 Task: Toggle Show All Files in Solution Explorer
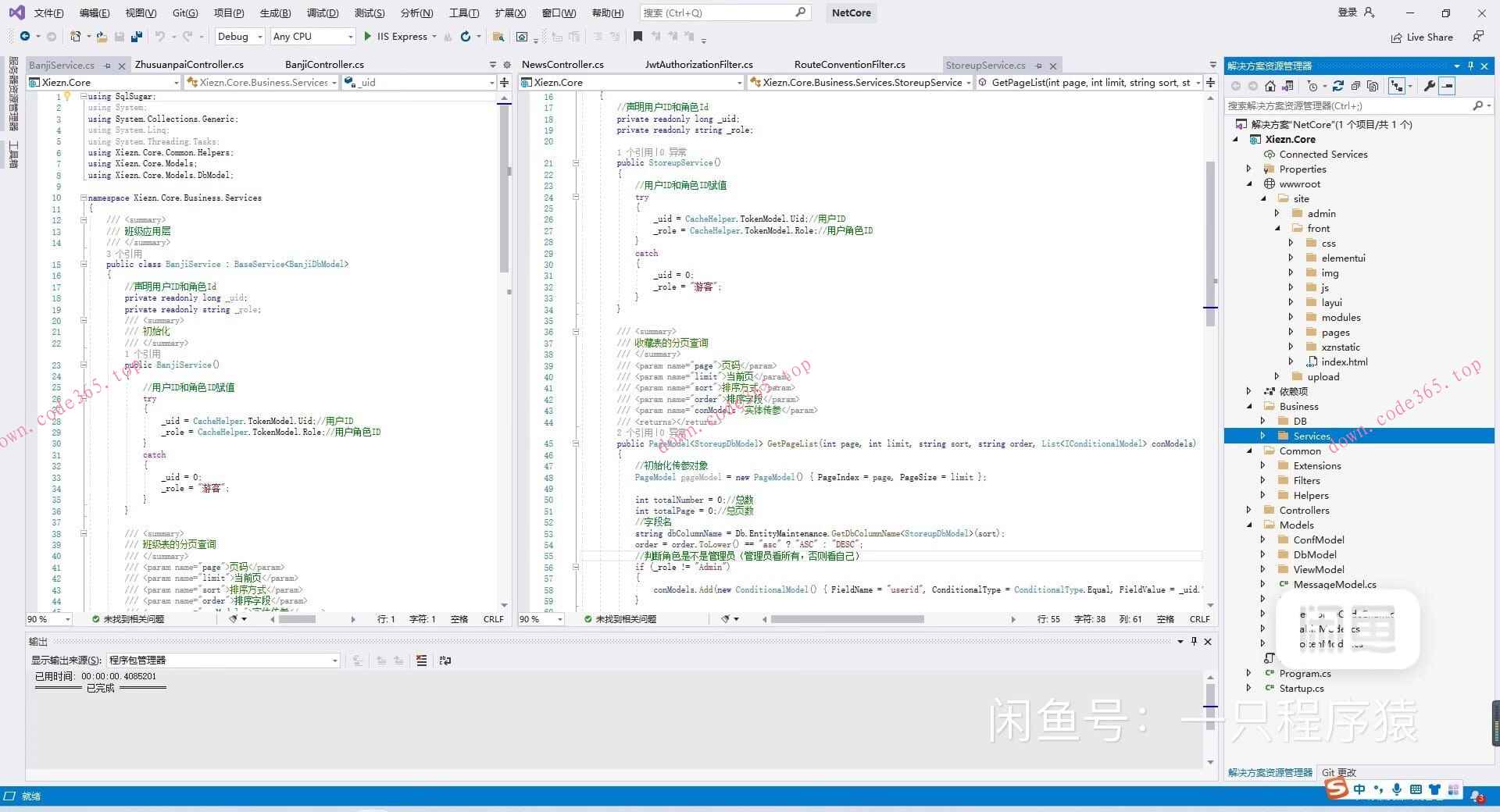click(1373, 86)
